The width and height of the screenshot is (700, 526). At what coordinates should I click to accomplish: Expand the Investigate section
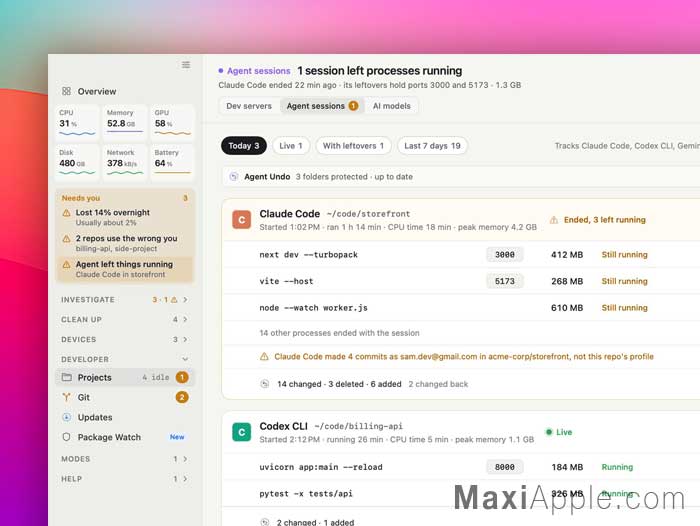point(125,300)
